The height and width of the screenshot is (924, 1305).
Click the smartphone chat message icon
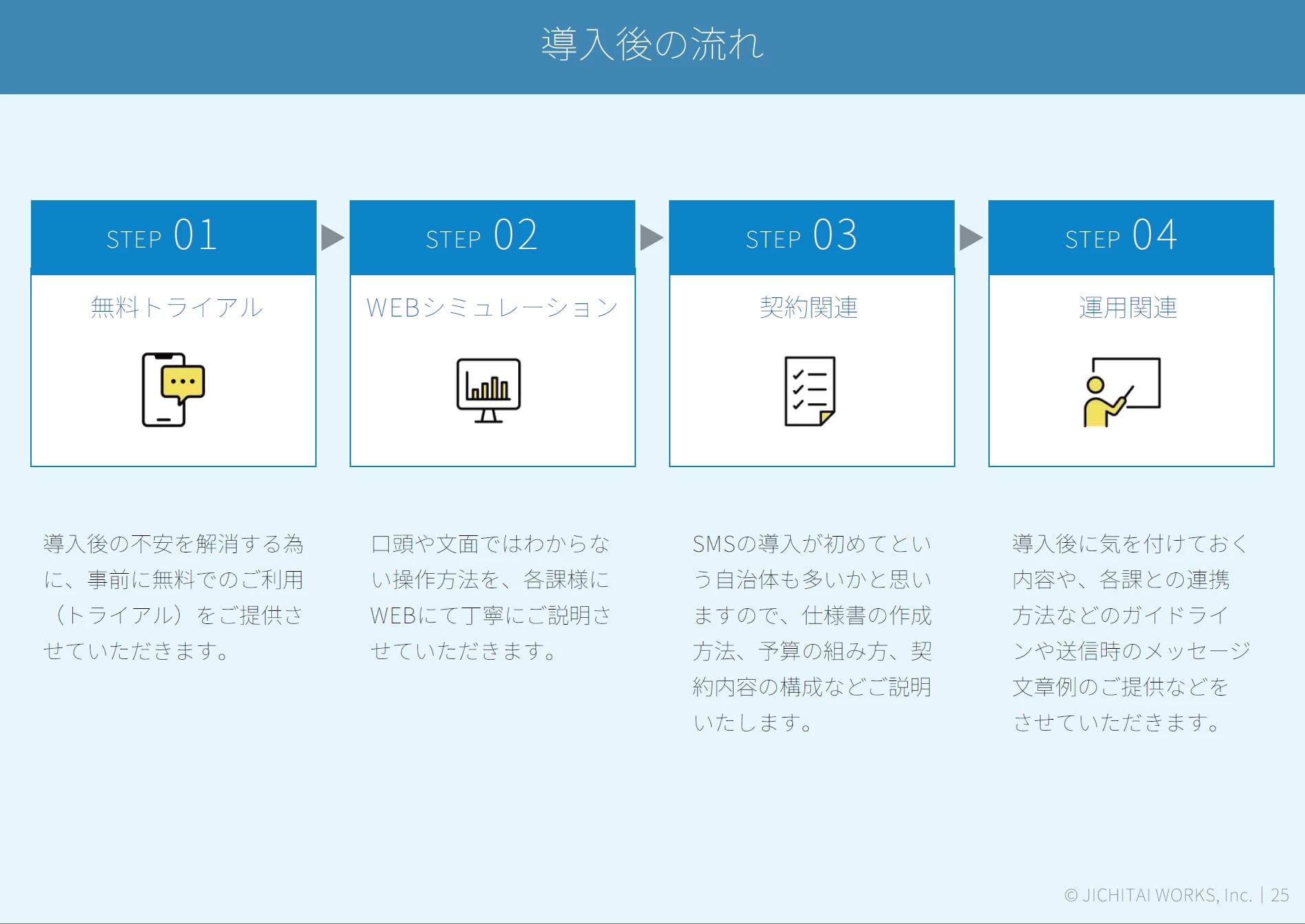pos(173,389)
